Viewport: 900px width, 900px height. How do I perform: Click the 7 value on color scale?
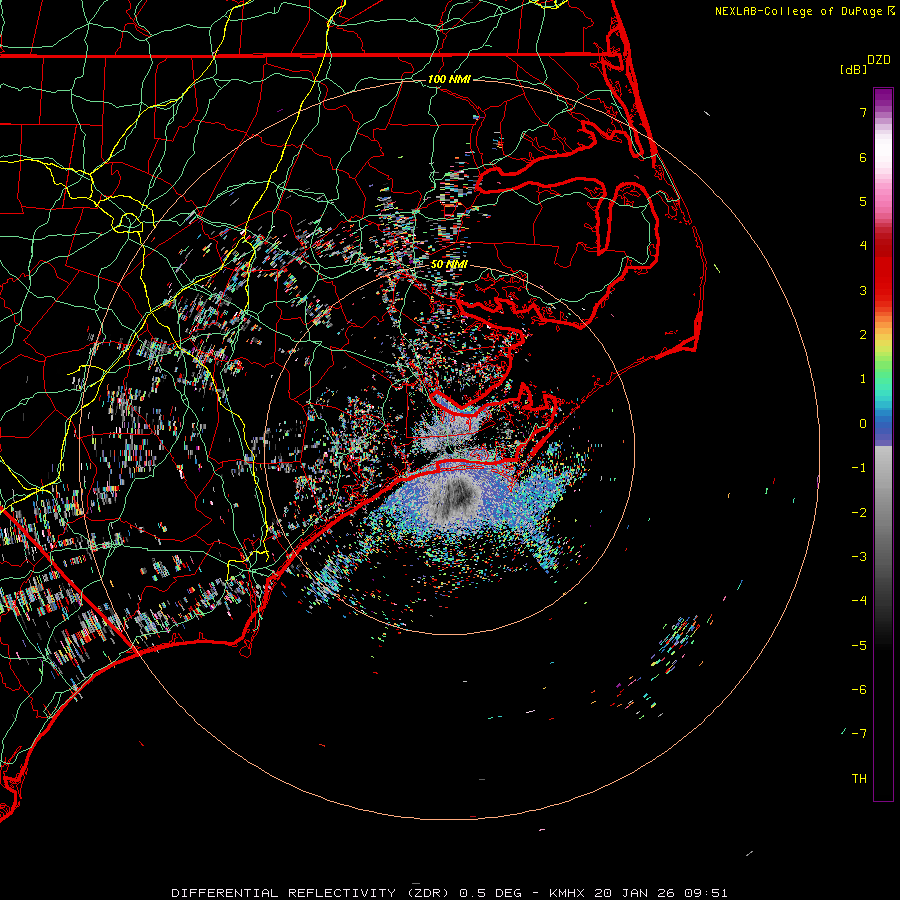pyautogui.click(x=863, y=112)
